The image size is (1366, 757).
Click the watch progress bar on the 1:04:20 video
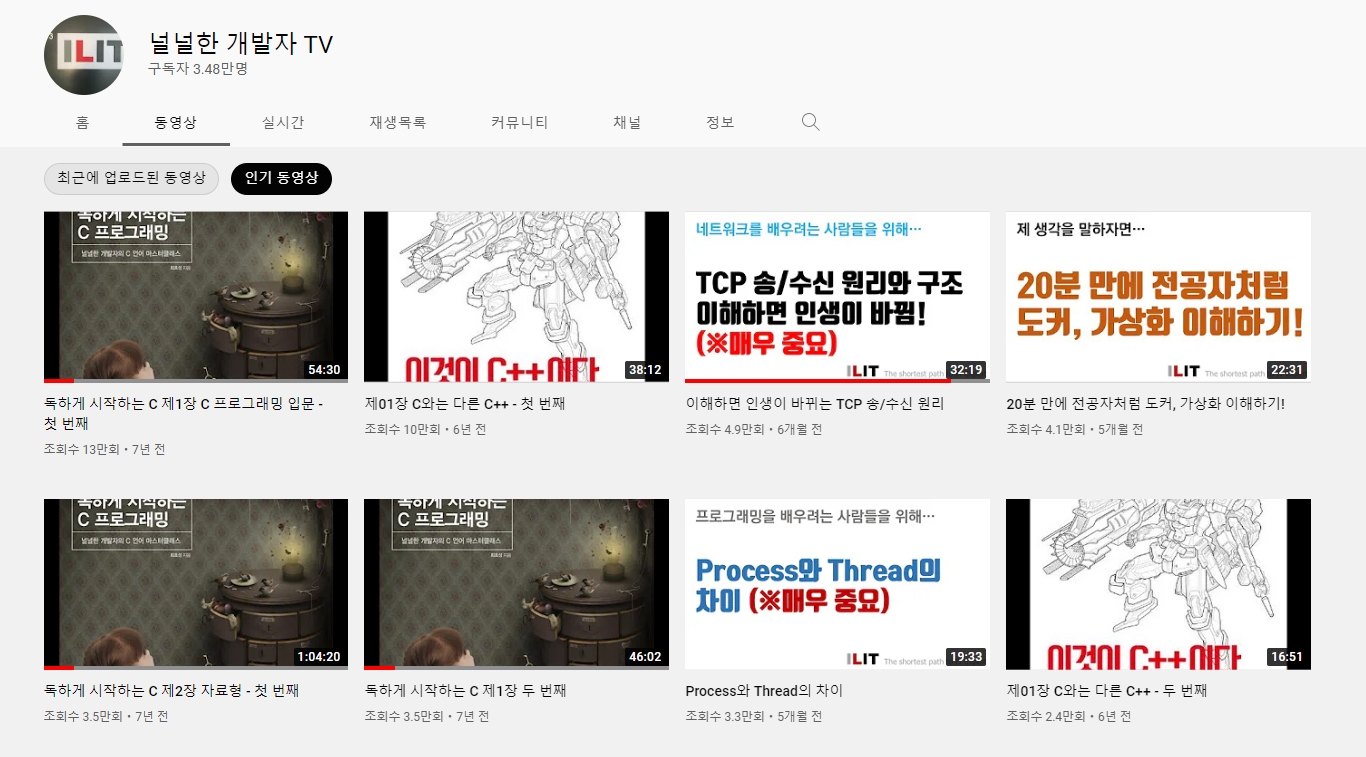(x=196, y=668)
